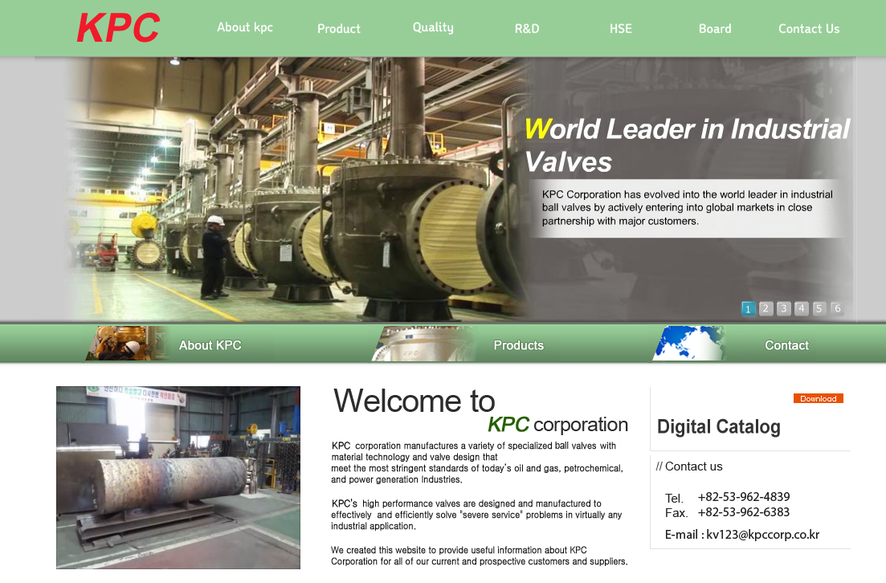The height and width of the screenshot is (583, 886).
Task: Switch banner to slide 5
Action: 819,308
